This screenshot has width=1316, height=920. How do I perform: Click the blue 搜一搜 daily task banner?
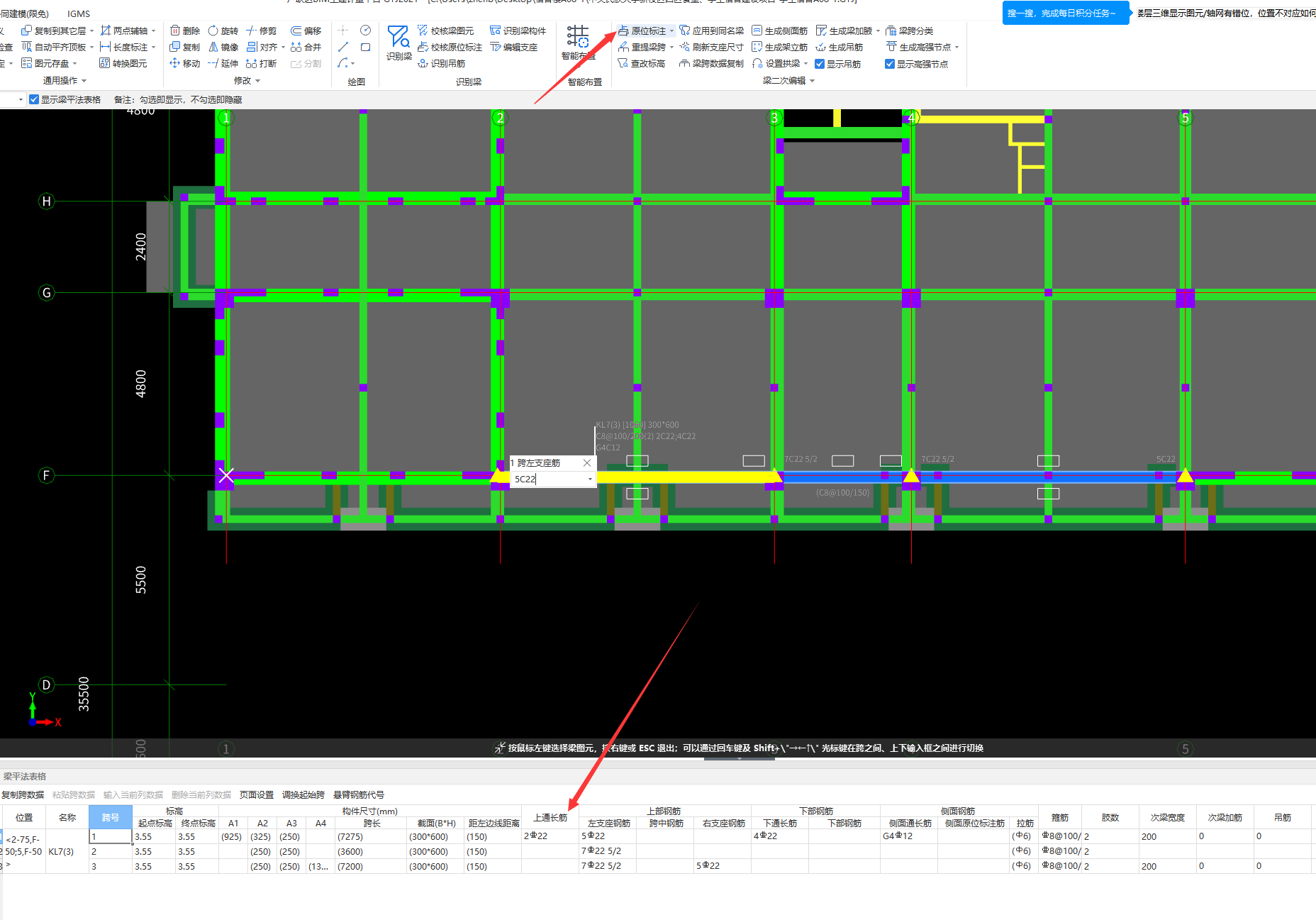click(x=1065, y=13)
